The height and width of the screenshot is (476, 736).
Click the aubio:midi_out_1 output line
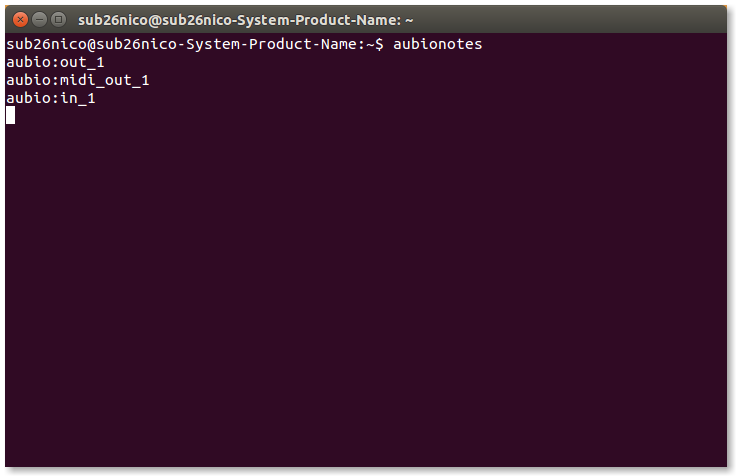tap(77, 80)
